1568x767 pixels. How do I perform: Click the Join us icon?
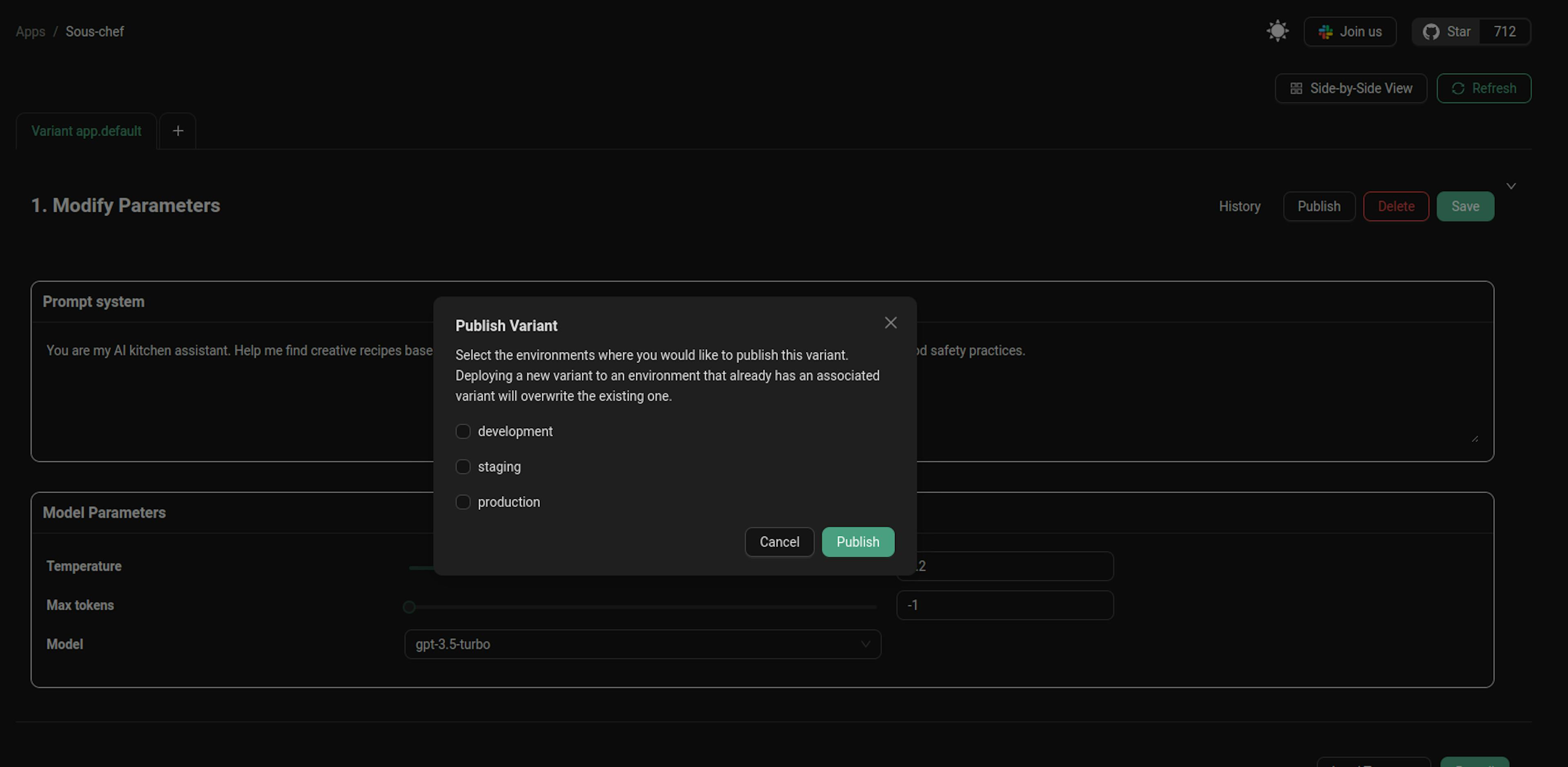[1326, 31]
